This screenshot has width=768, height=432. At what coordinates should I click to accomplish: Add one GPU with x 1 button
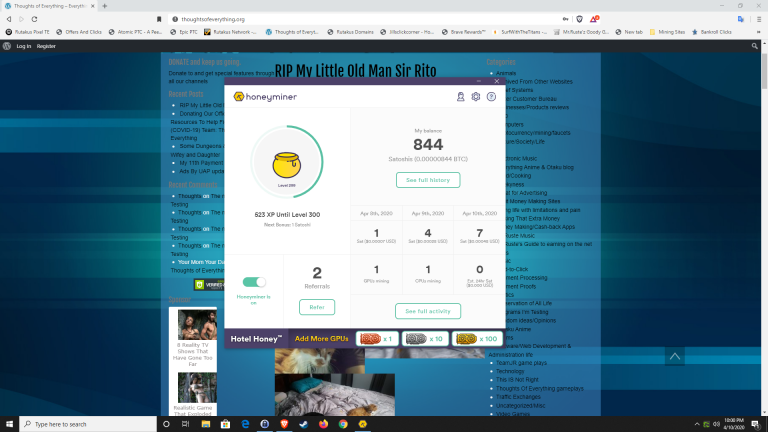tap(377, 338)
